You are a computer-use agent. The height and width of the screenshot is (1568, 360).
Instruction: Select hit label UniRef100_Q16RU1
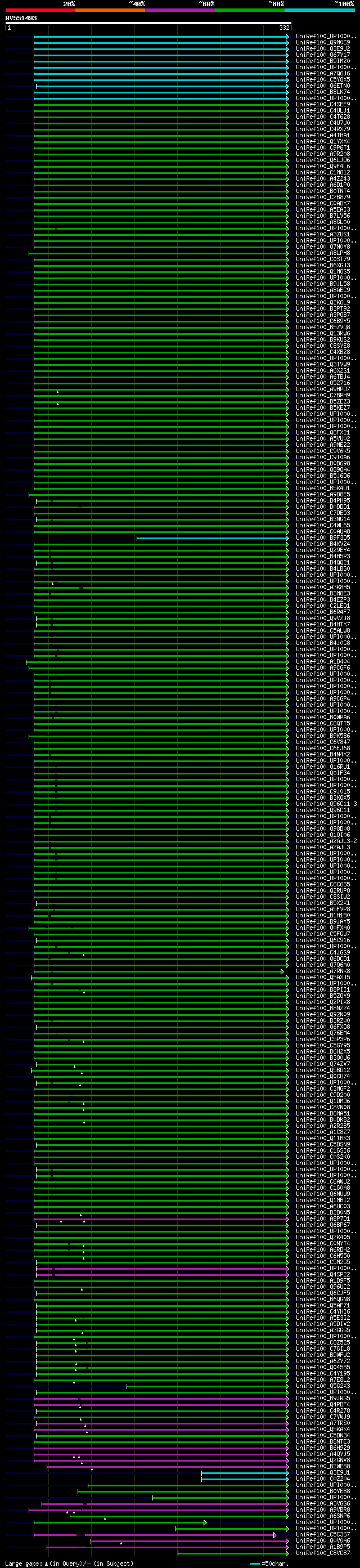pyautogui.click(x=323, y=767)
